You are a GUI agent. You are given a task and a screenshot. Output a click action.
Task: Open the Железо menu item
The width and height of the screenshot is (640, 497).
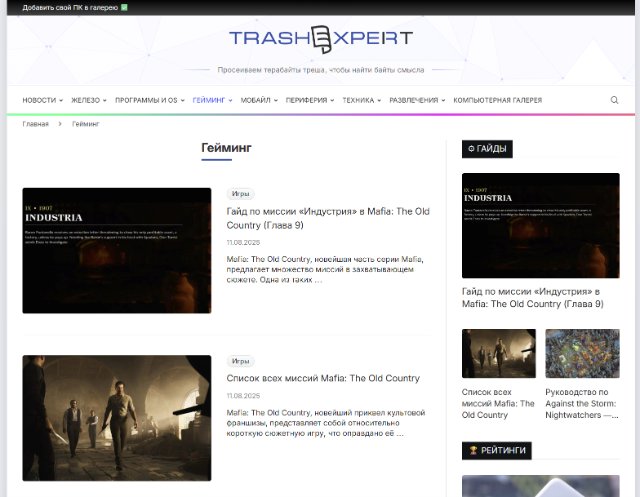[x=85, y=100]
